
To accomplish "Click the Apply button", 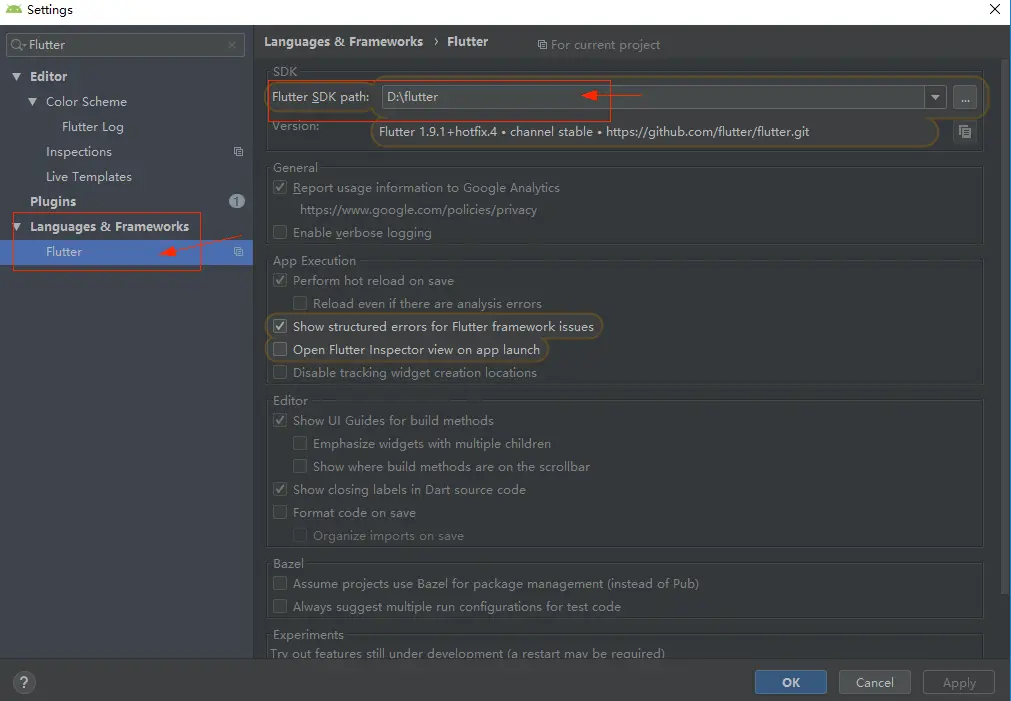I will point(959,682).
